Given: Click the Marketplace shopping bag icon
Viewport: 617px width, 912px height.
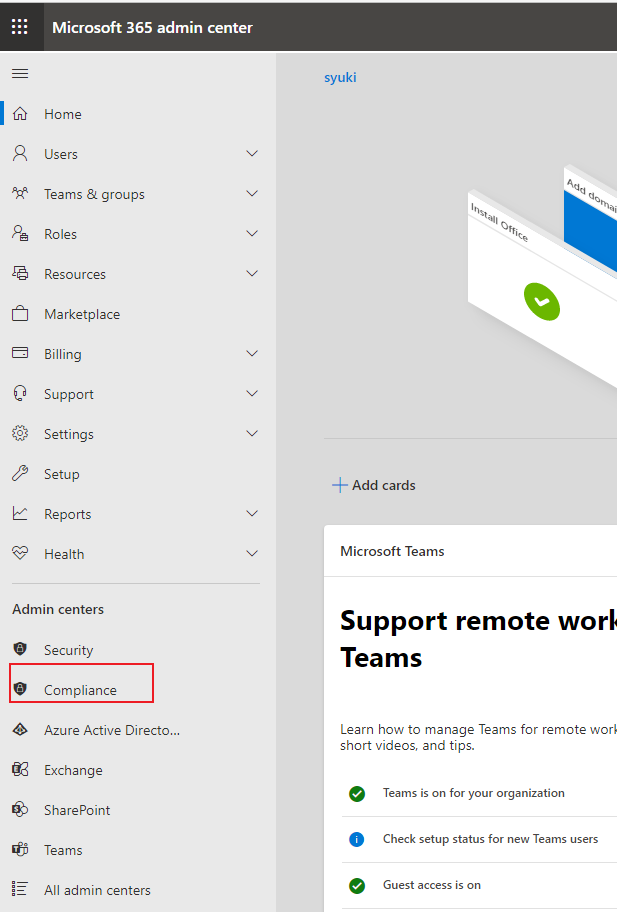Looking at the screenshot, I should pyautogui.click(x=20, y=314).
